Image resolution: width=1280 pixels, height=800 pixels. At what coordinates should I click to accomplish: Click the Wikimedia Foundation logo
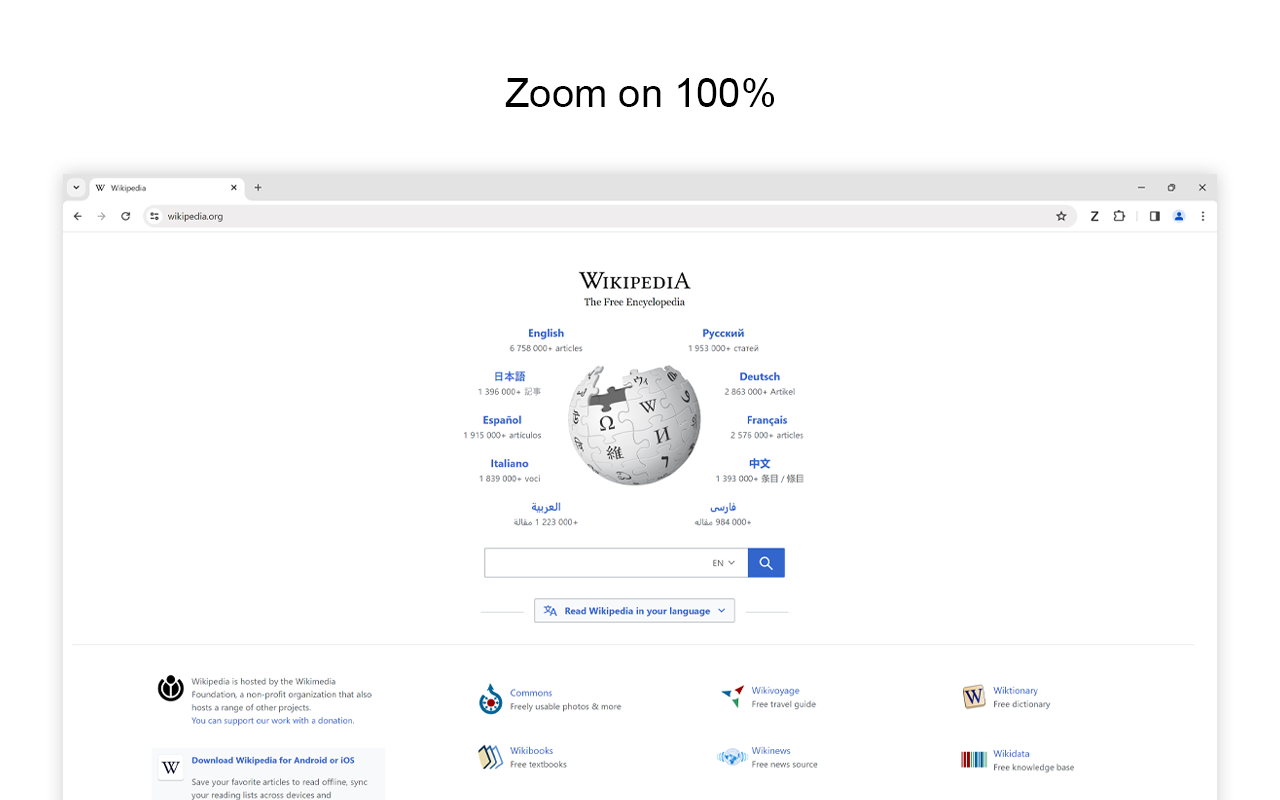pyautogui.click(x=169, y=688)
